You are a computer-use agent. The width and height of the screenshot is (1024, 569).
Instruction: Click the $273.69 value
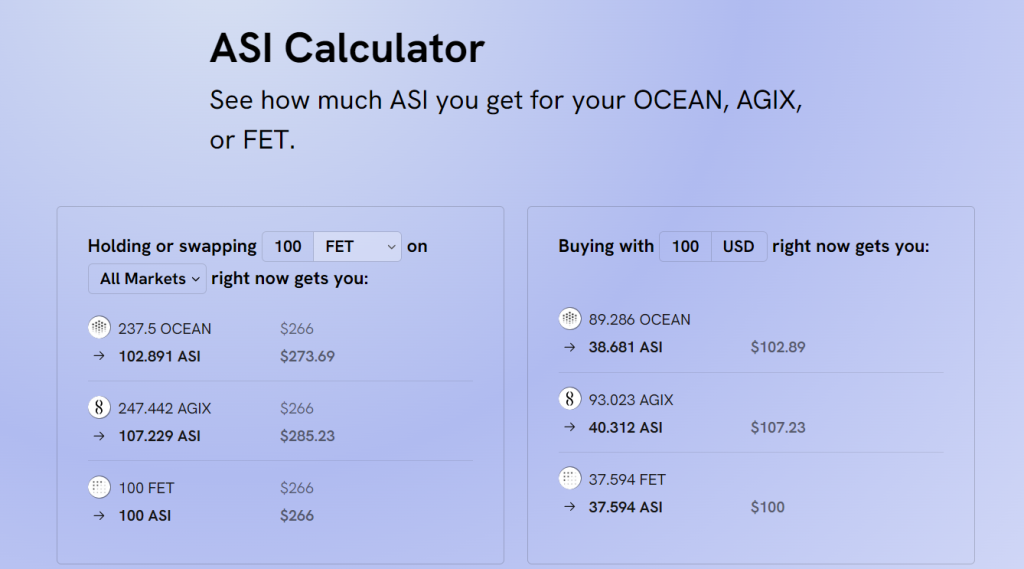(307, 356)
